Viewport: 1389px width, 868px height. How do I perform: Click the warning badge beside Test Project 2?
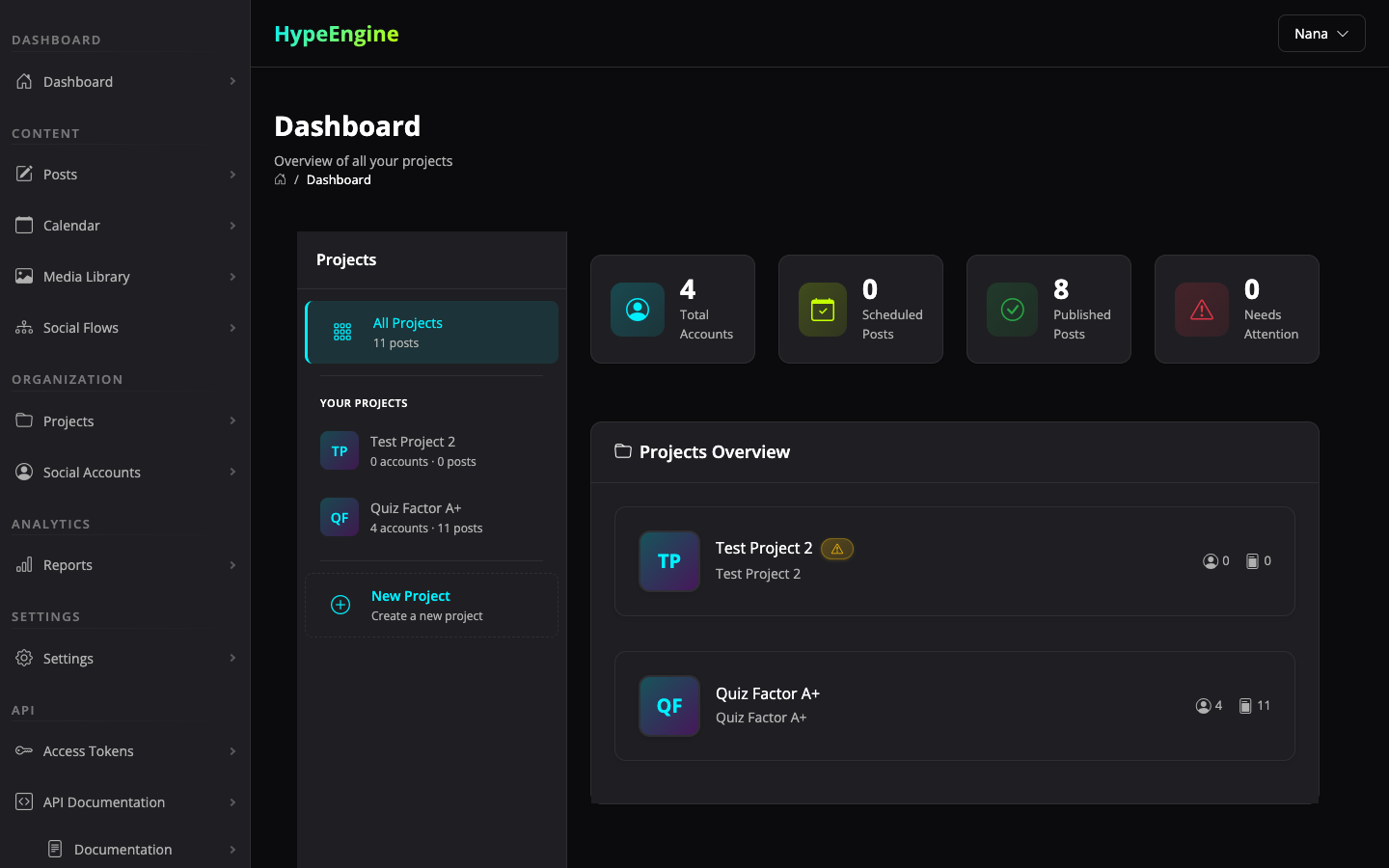coord(837,549)
